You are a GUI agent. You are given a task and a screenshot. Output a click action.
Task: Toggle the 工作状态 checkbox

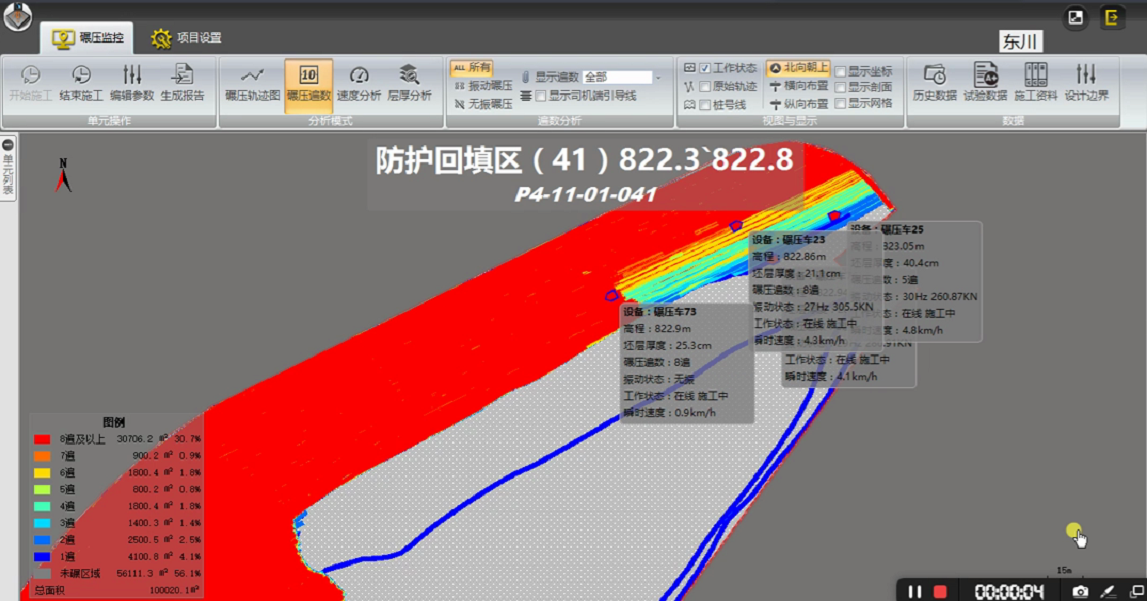pyautogui.click(x=705, y=69)
